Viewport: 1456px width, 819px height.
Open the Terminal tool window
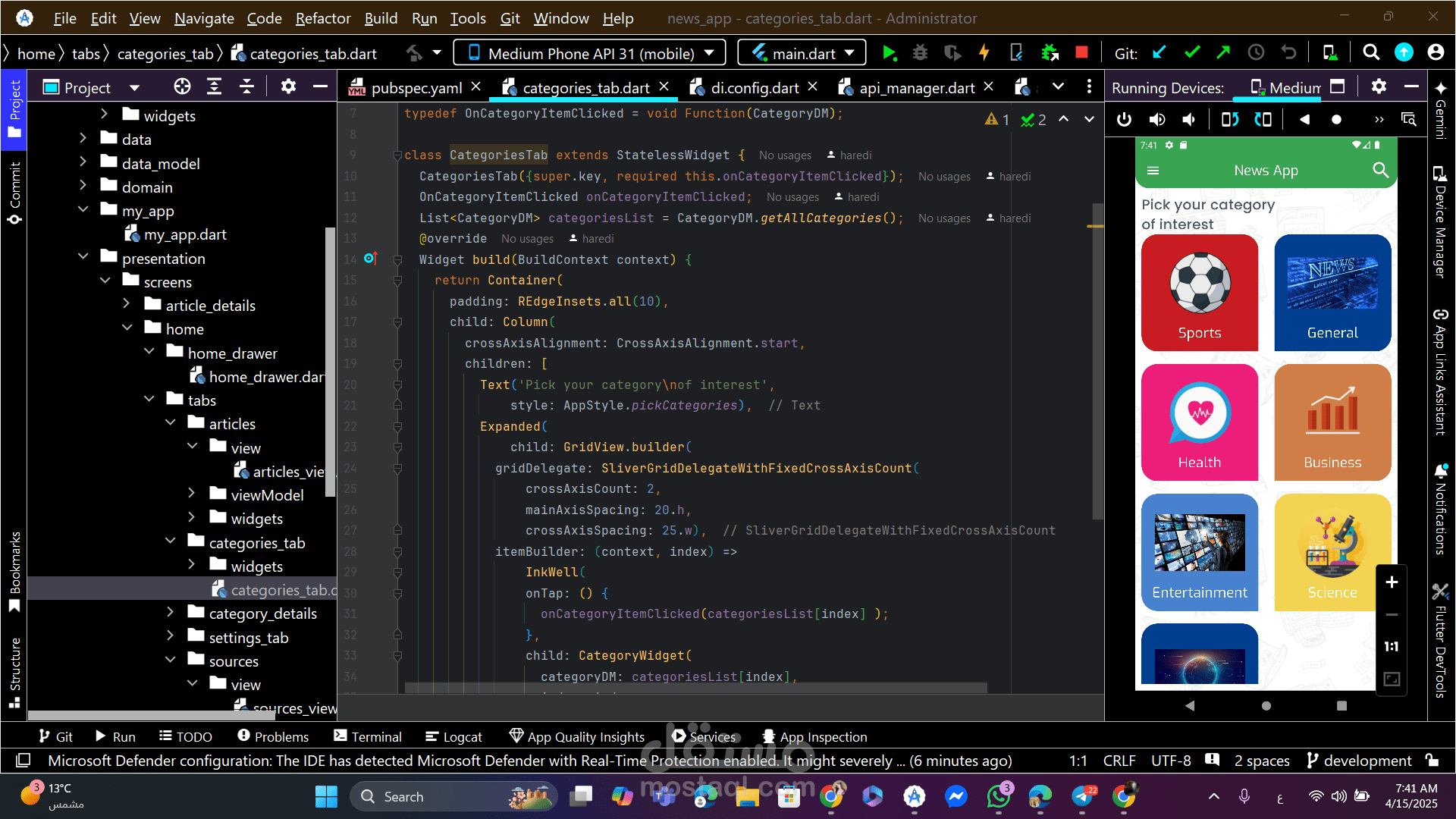click(x=368, y=736)
